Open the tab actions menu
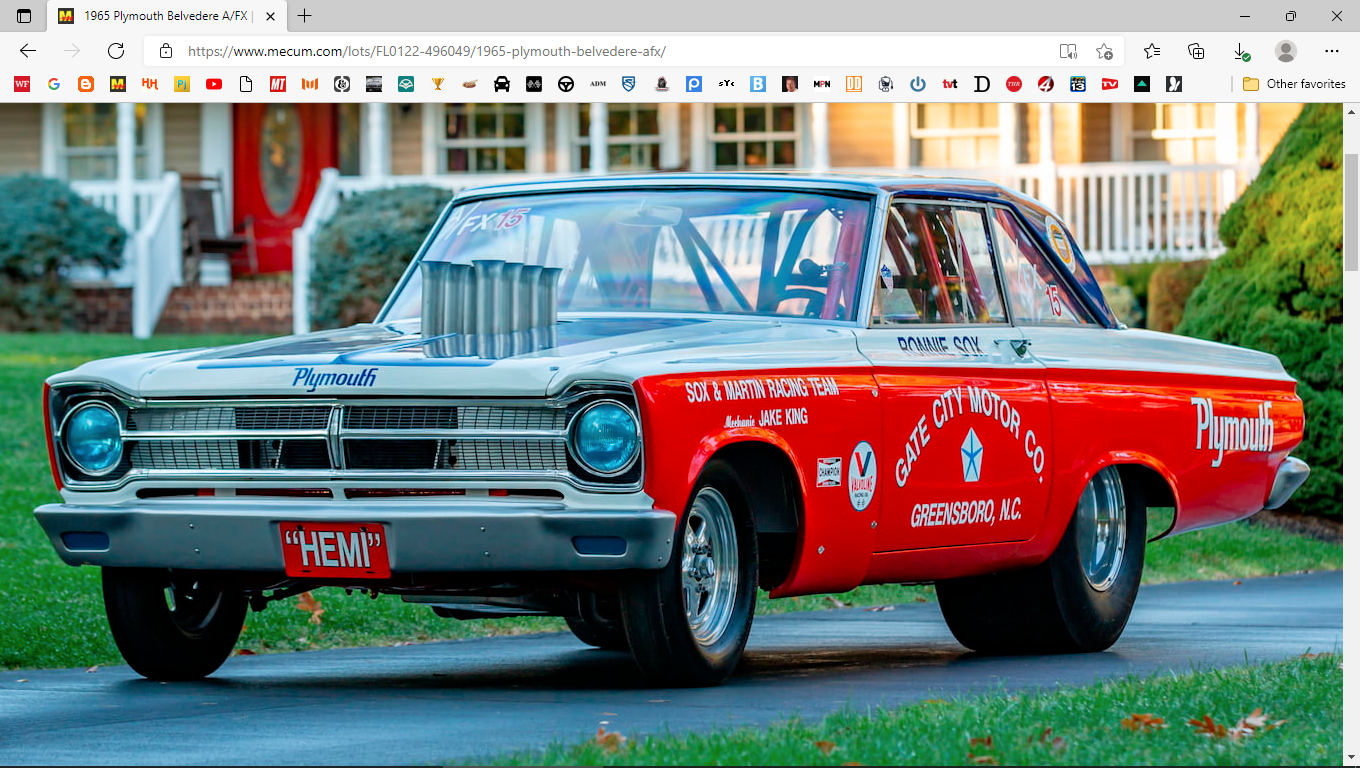Screen dimensions: 1360x768 pos(24,16)
